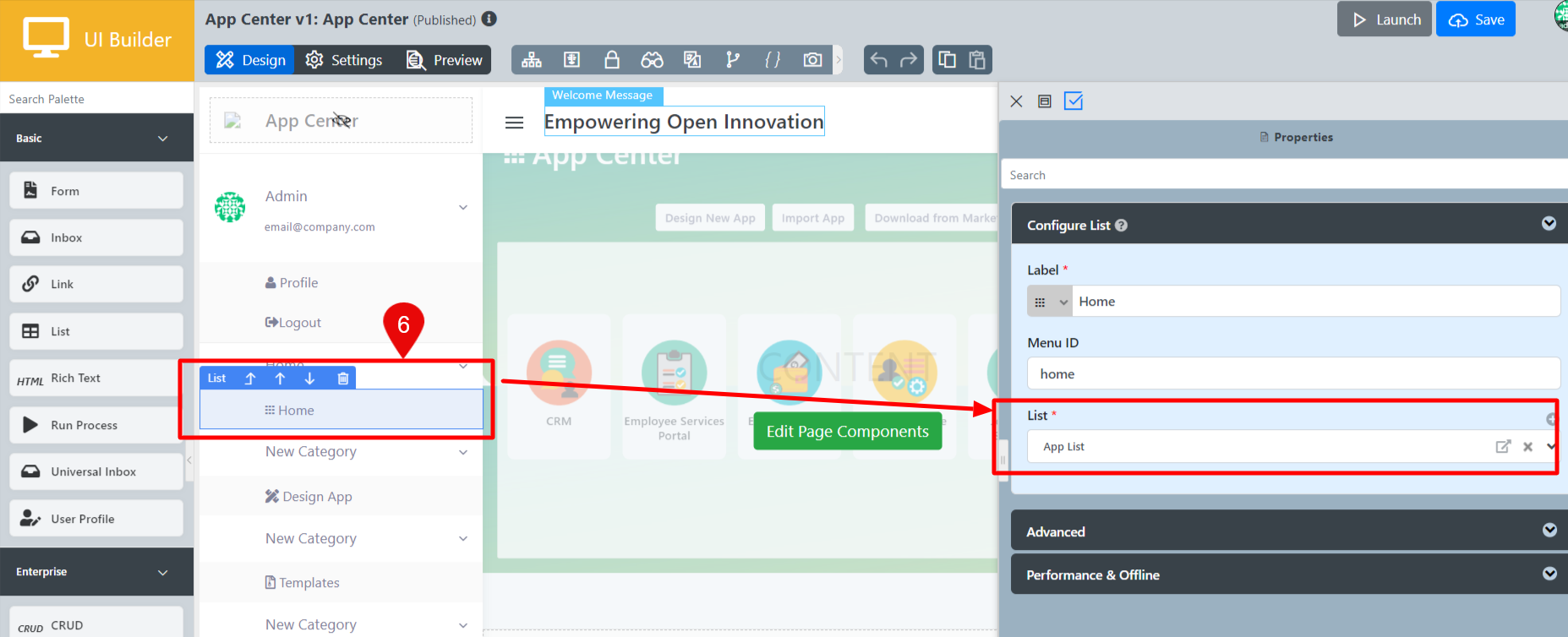Move list item down with down arrow

309,378
